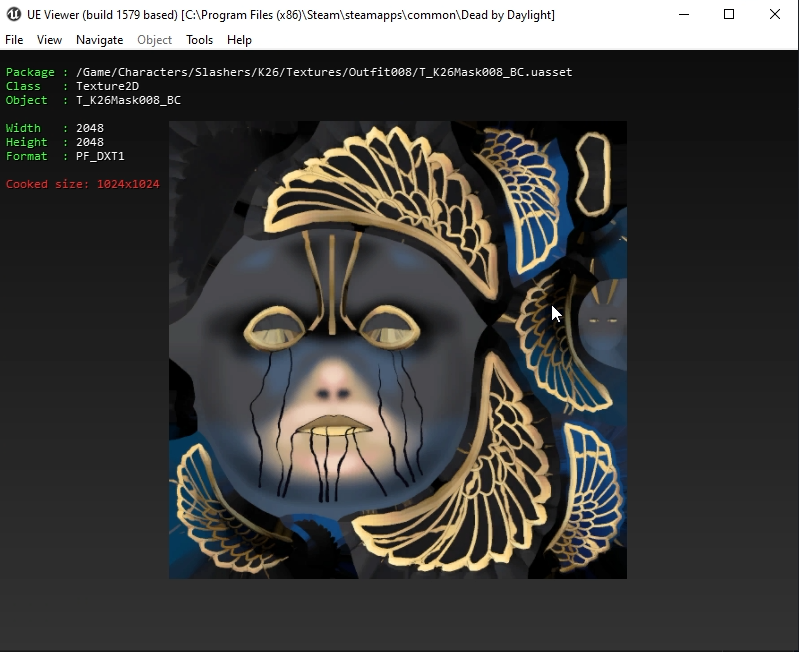This screenshot has width=799, height=652.
Task: Open the Object menu
Action: tap(154, 40)
